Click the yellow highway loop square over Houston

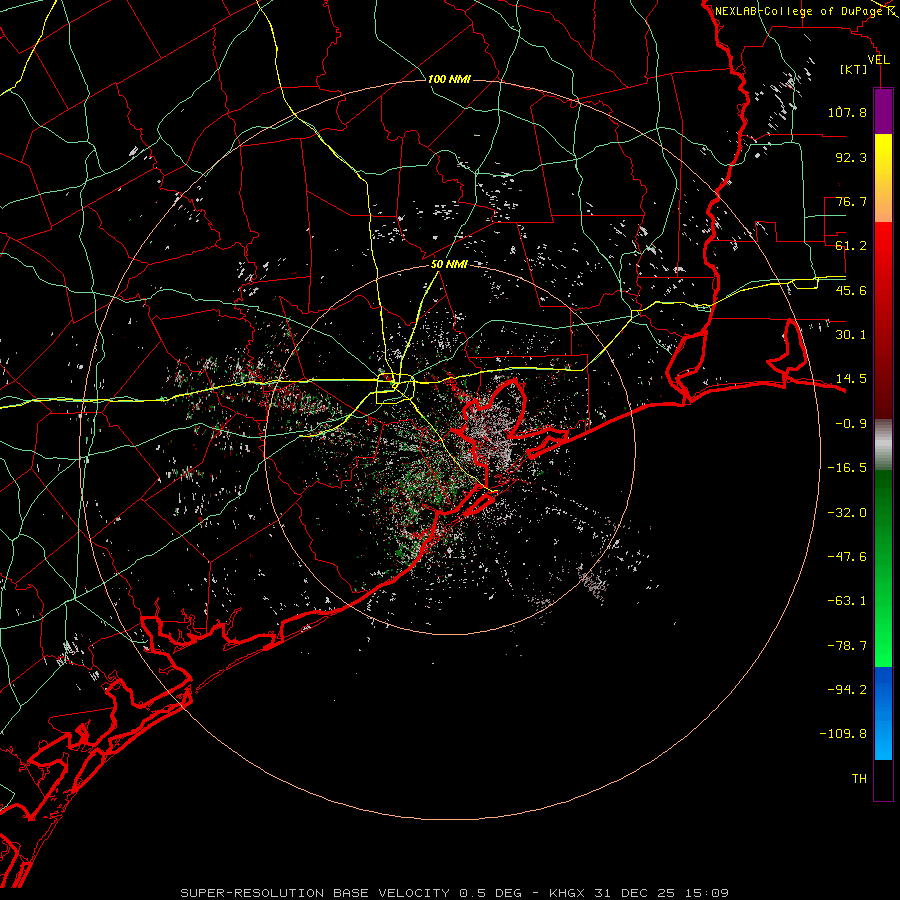click(x=395, y=389)
